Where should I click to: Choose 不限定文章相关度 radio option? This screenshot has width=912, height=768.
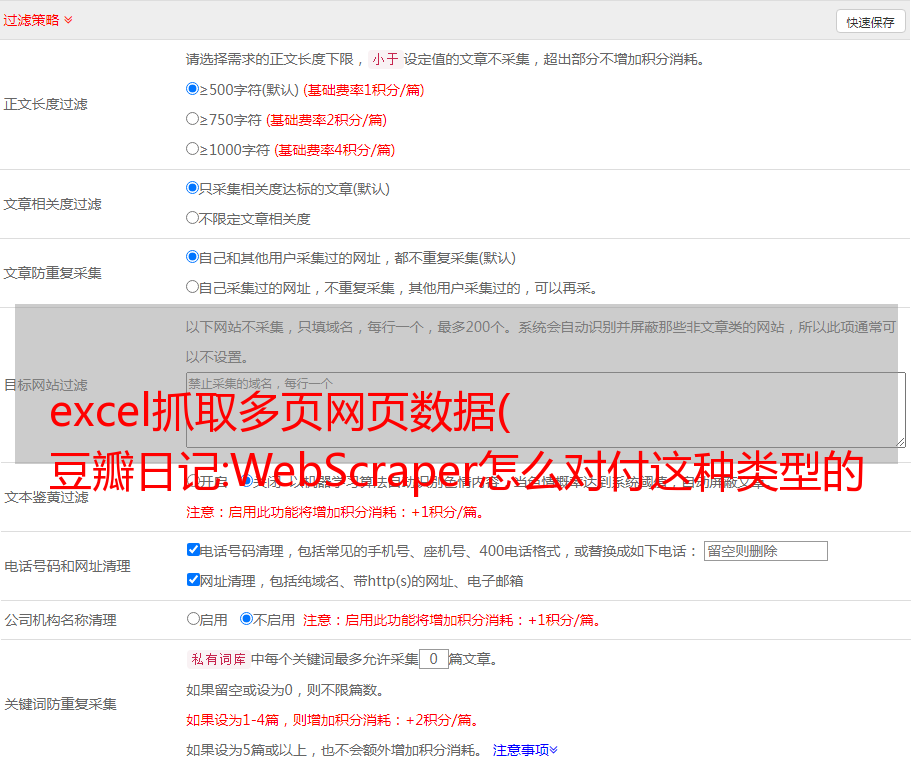pyautogui.click(x=192, y=218)
